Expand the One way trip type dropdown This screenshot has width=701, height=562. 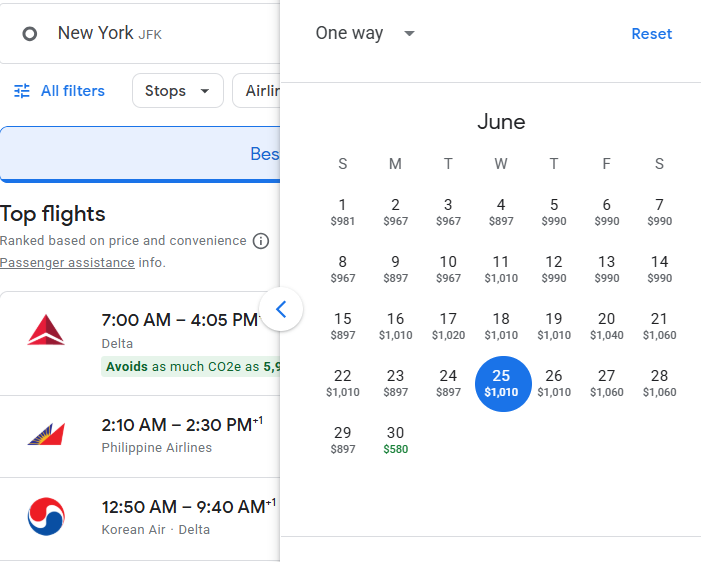point(365,34)
